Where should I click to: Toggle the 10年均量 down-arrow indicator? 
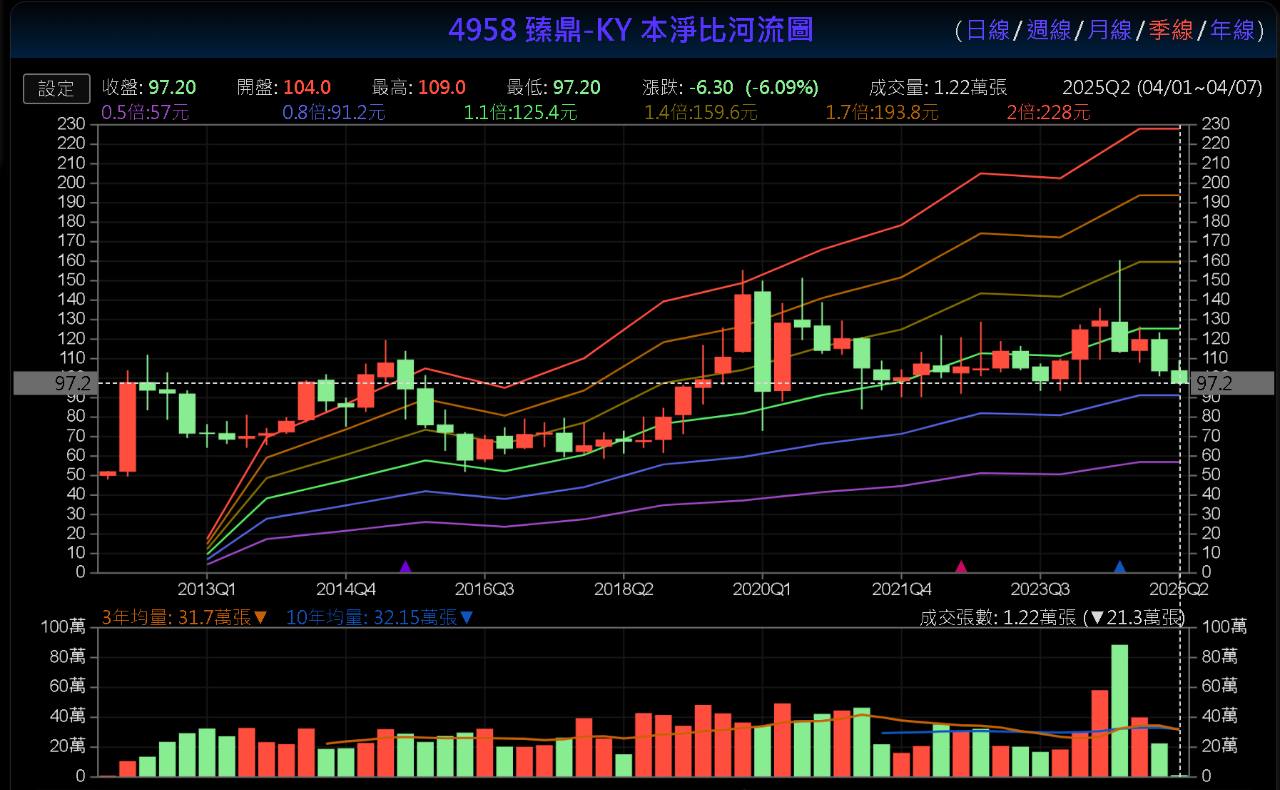point(466,617)
